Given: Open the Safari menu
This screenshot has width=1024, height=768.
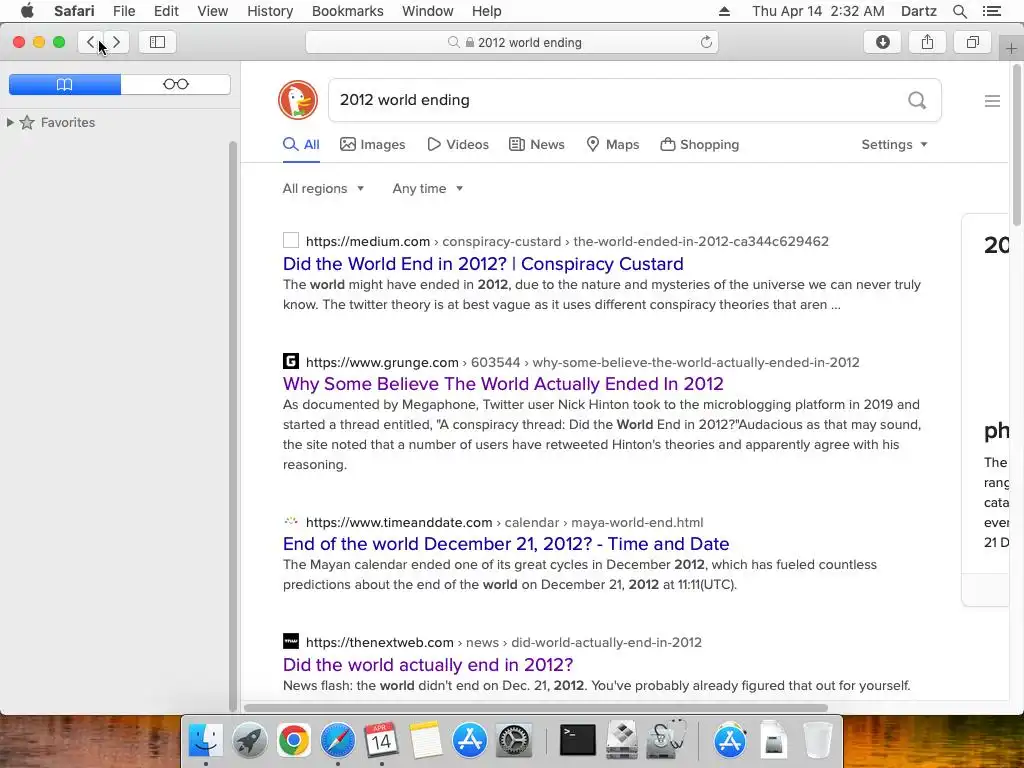Looking at the screenshot, I should point(74,11).
